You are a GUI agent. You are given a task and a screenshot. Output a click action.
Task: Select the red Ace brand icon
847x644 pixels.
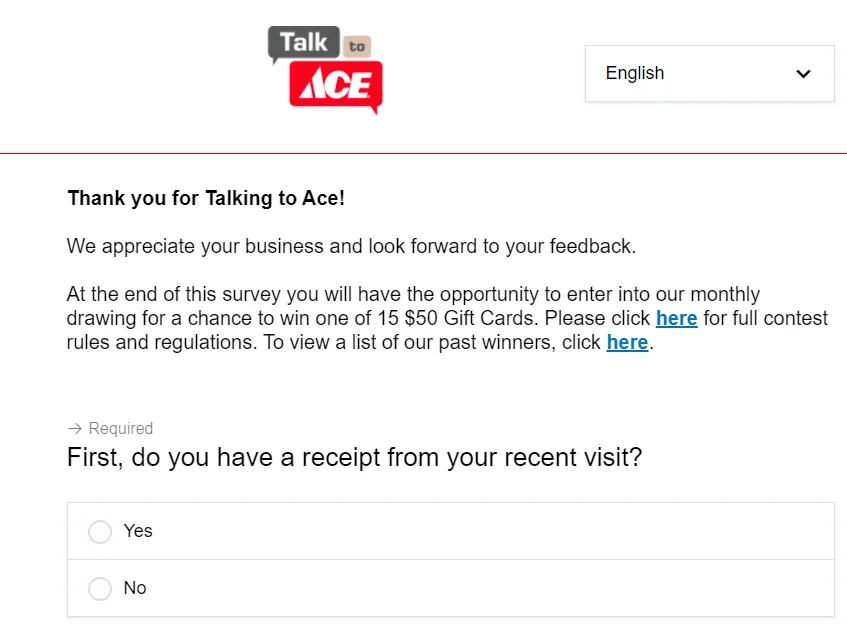338,83
